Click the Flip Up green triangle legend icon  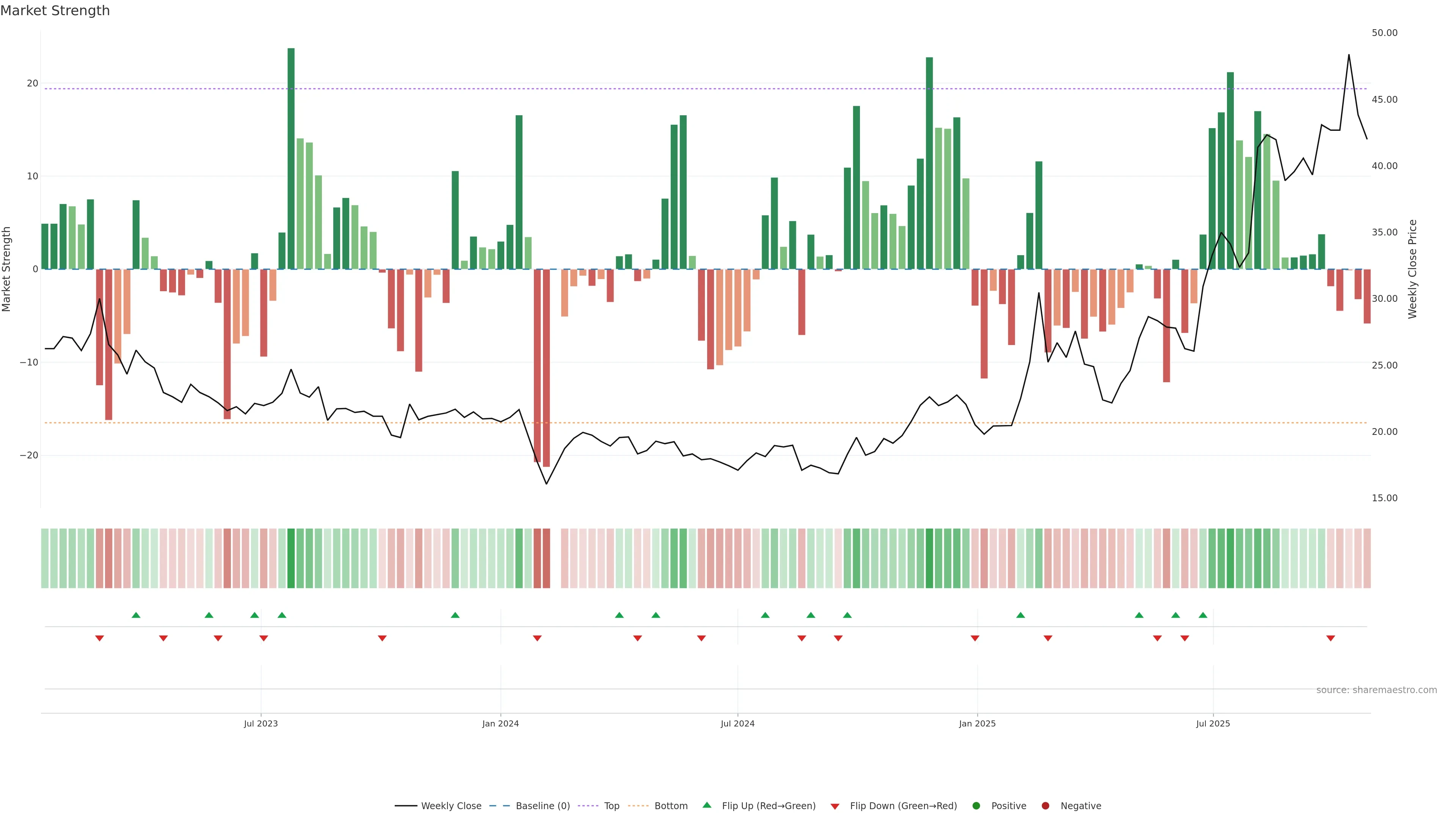706,805
